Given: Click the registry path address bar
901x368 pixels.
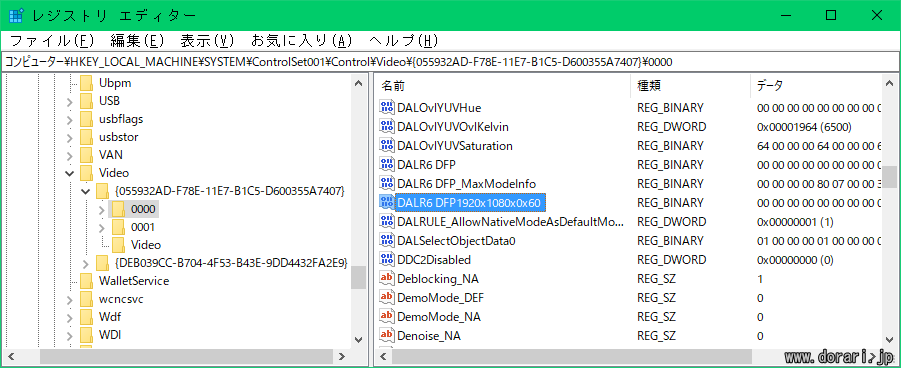Looking at the screenshot, I should 450,62.
